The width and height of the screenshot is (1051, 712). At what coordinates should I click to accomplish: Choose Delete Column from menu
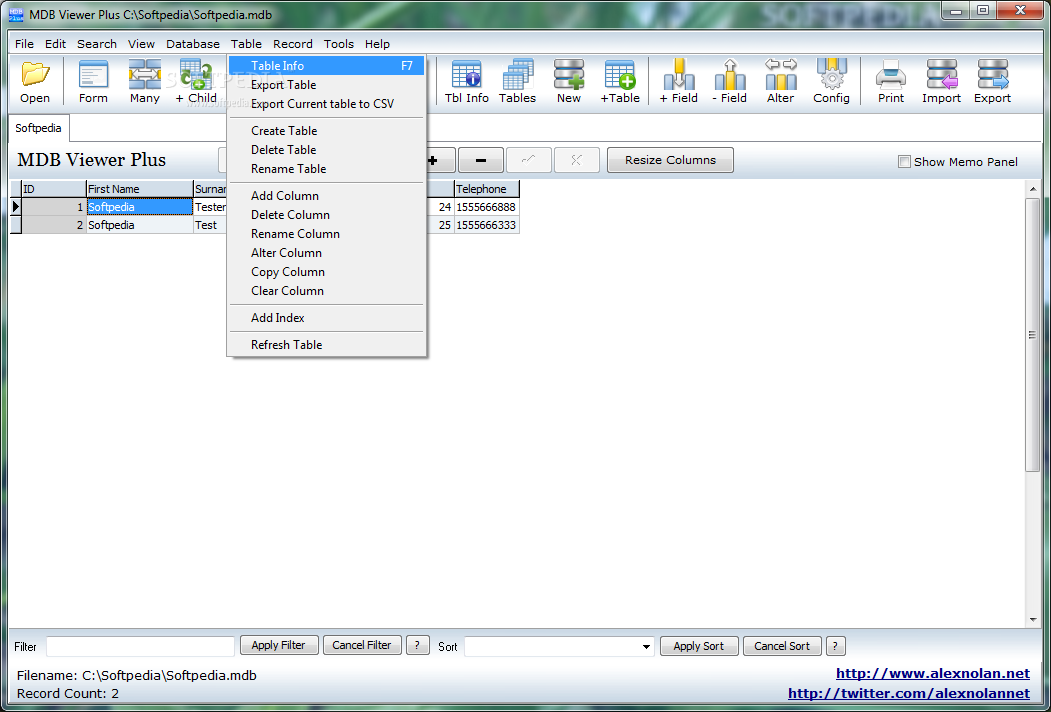click(x=326, y=215)
